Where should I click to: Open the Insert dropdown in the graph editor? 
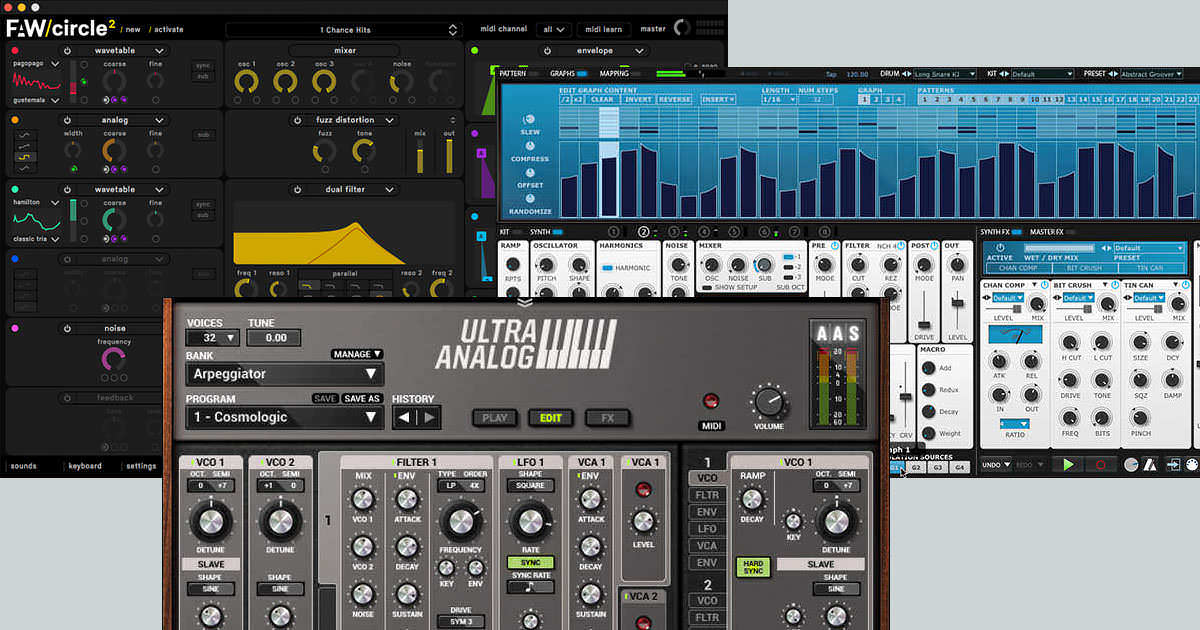point(718,99)
